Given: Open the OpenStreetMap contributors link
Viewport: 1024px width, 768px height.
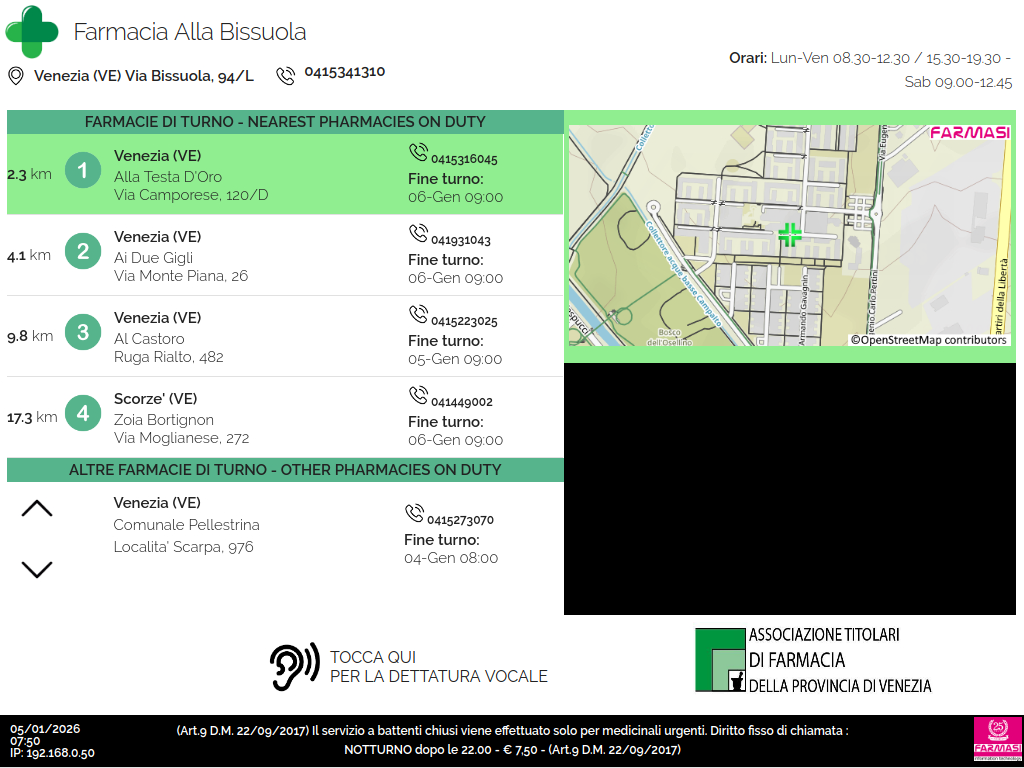Looking at the screenshot, I should tap(929, 340).
